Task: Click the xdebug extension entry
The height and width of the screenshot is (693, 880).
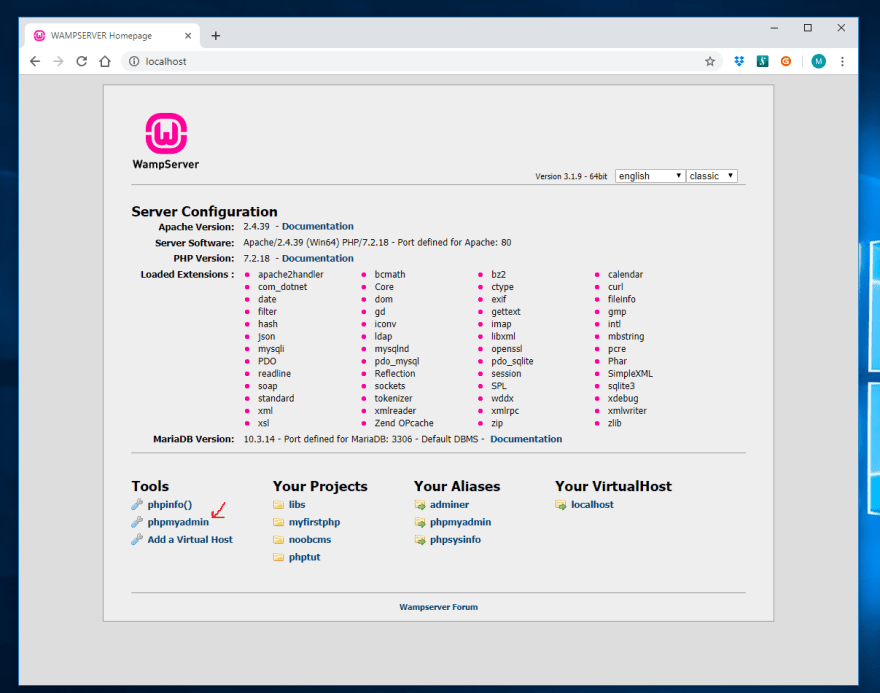Action: (x=623, y=398)
